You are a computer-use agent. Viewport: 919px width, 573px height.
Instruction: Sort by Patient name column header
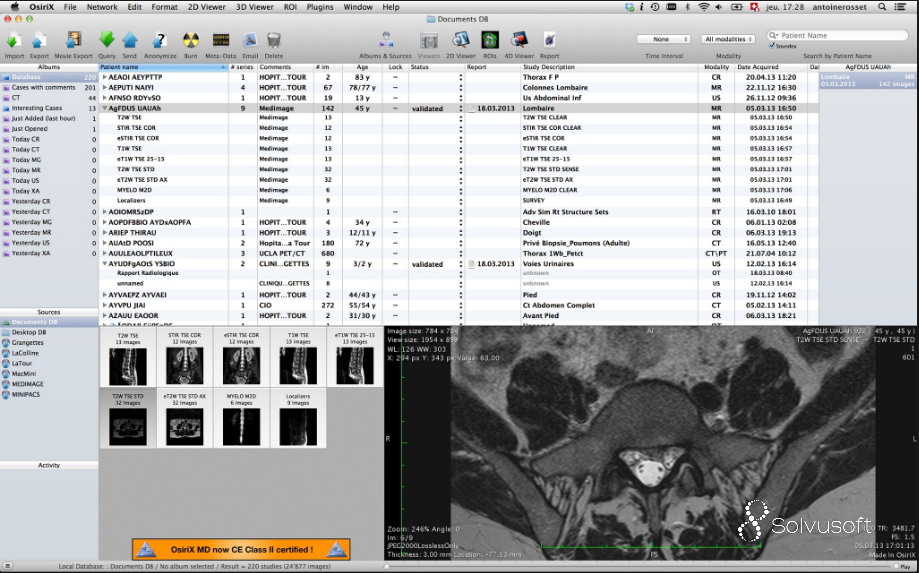(x=164, y=67)
